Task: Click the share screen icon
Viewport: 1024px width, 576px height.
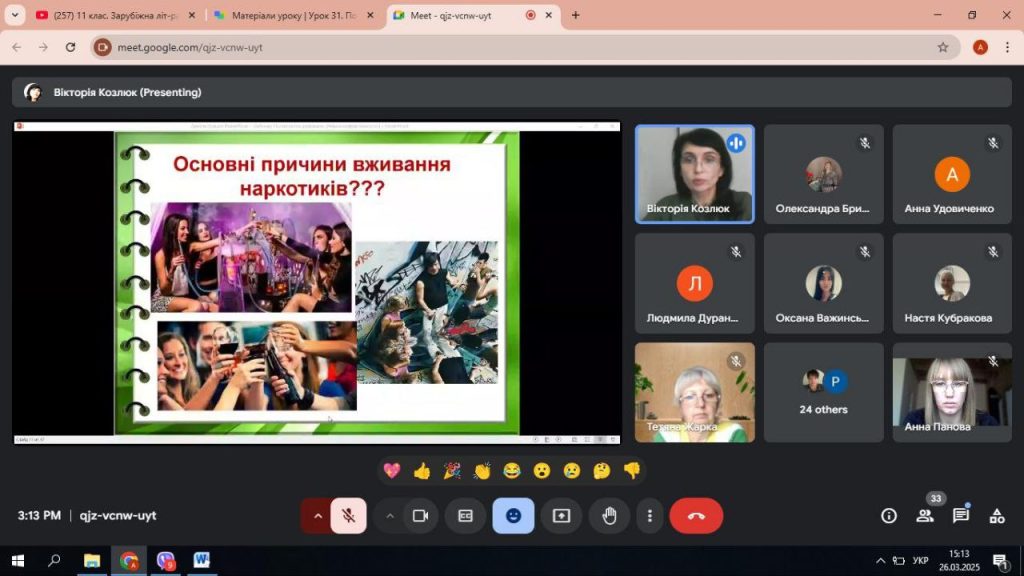Action: 561,516
